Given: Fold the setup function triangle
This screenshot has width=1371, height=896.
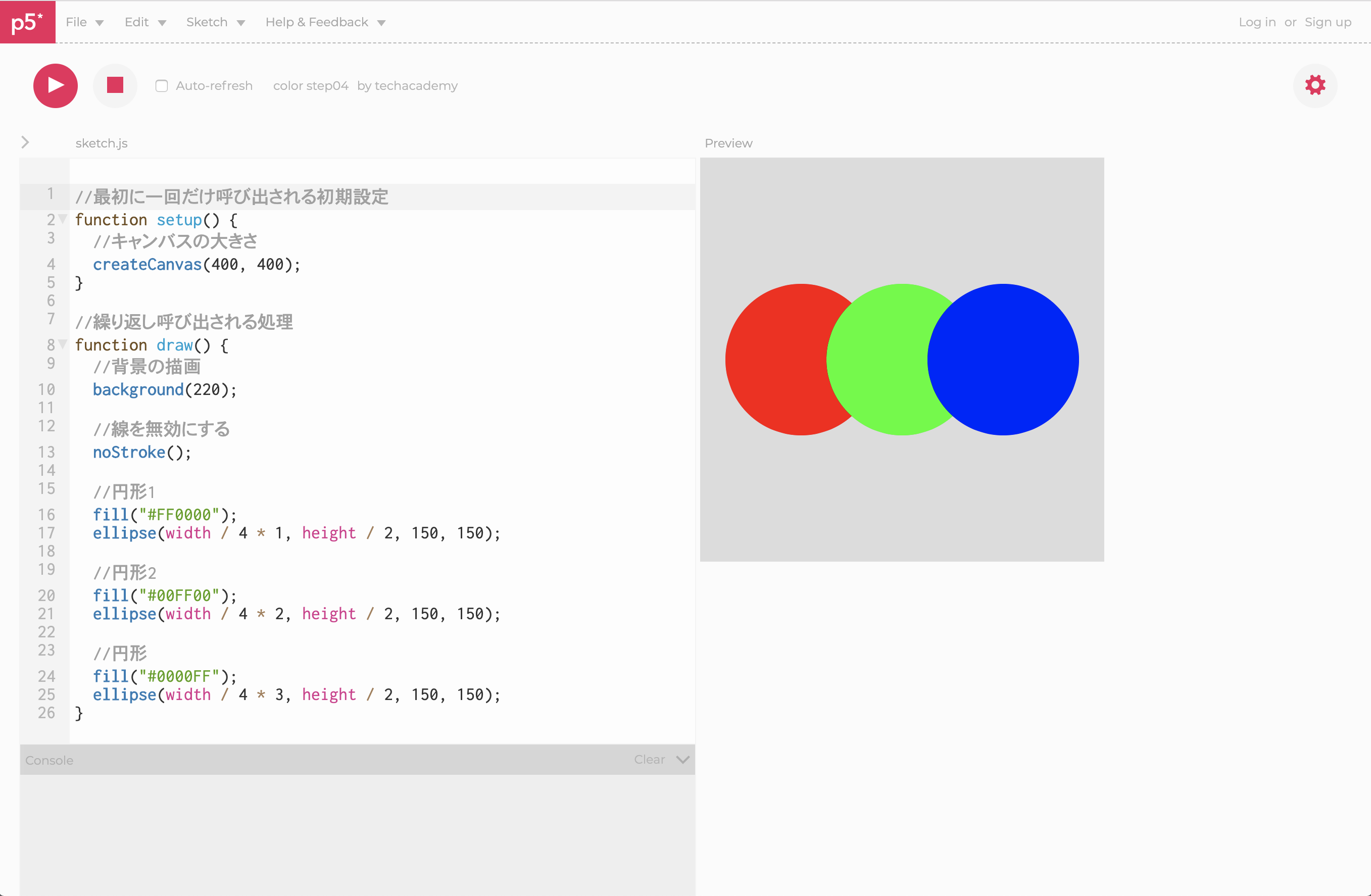Looking at the screenshot, I should pos(63,219).
